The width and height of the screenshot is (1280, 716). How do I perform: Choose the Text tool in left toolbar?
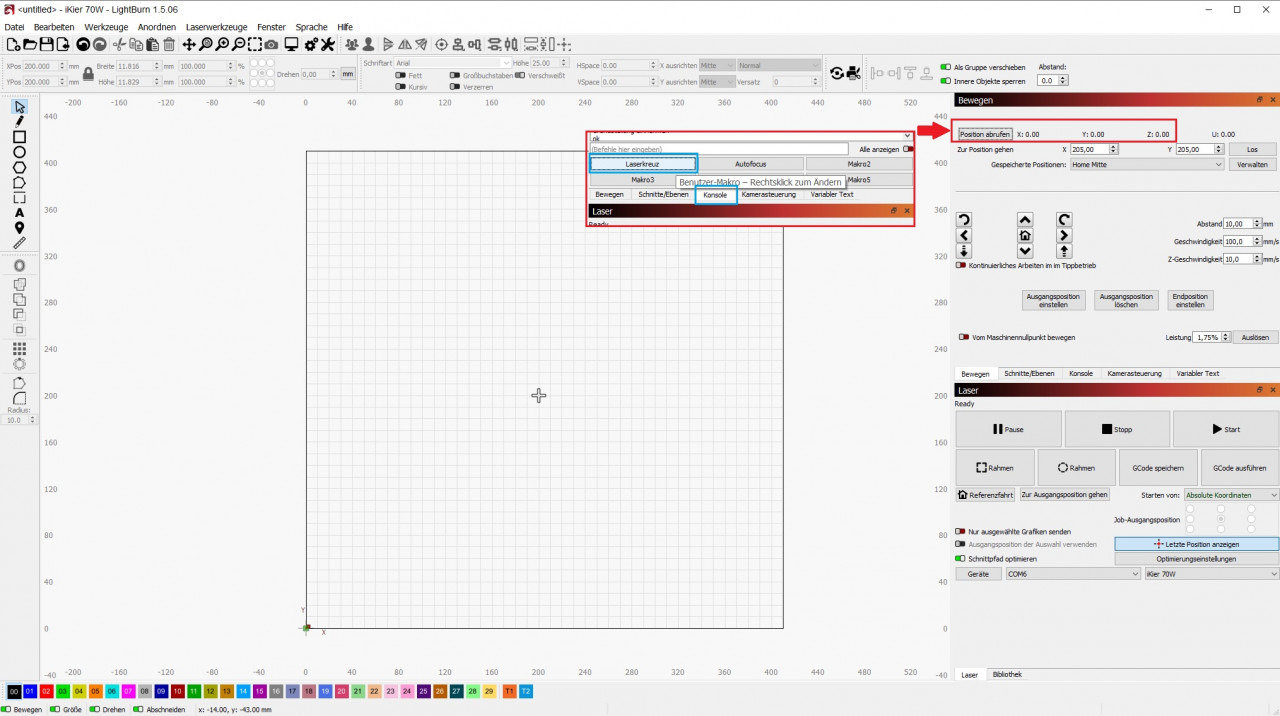point(19,213)
